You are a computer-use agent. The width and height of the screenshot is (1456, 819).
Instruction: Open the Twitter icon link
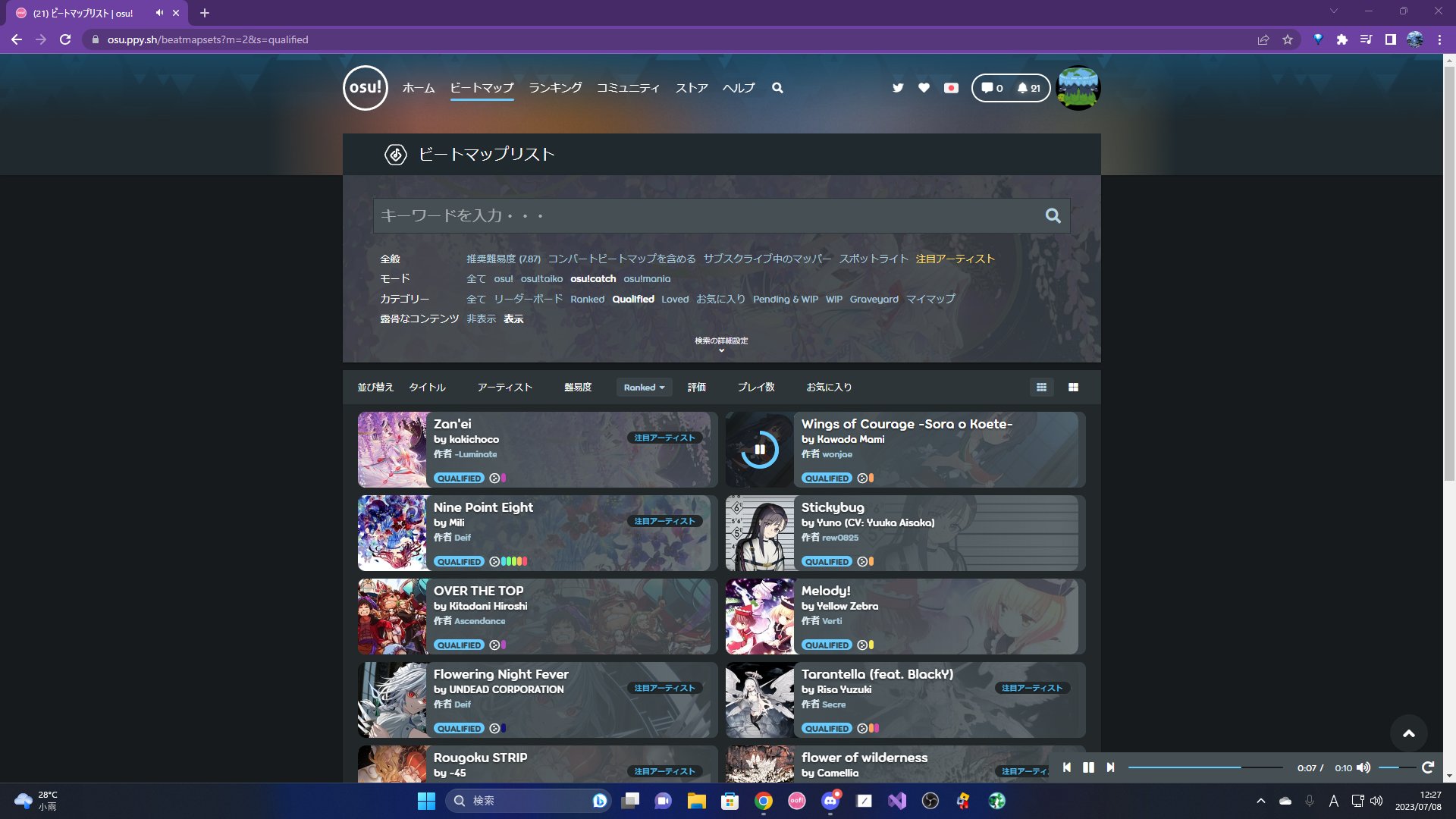click(x=898, y=88)
